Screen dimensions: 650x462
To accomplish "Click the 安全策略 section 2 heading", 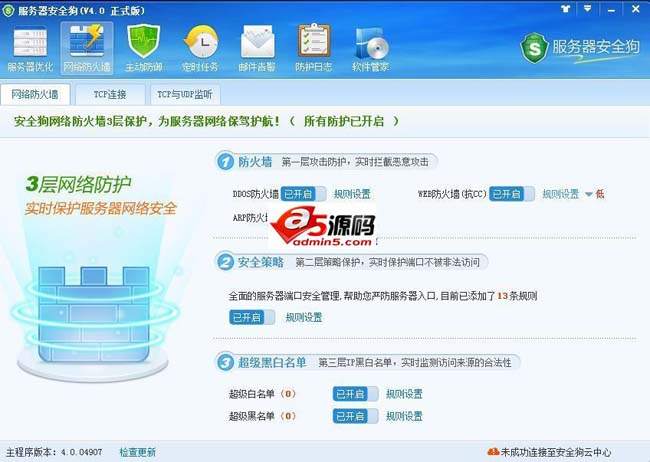I will click(260, 262).
